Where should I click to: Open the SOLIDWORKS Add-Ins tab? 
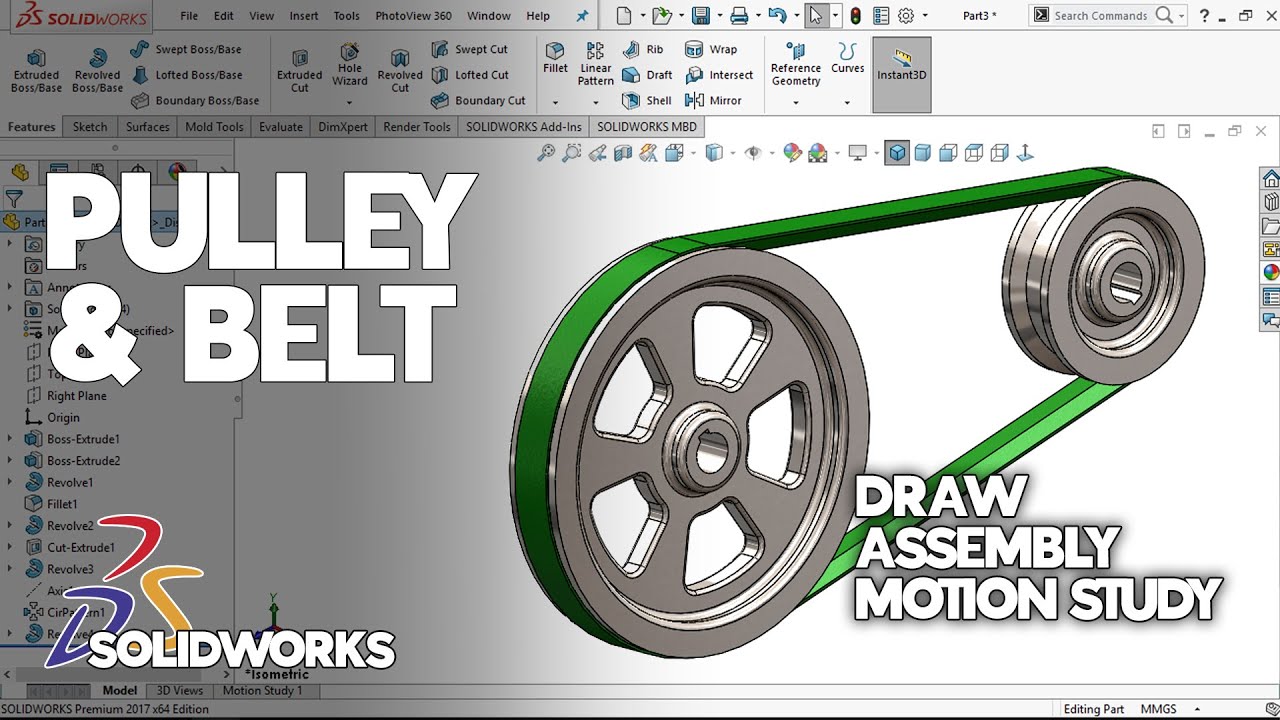(523, 127)
